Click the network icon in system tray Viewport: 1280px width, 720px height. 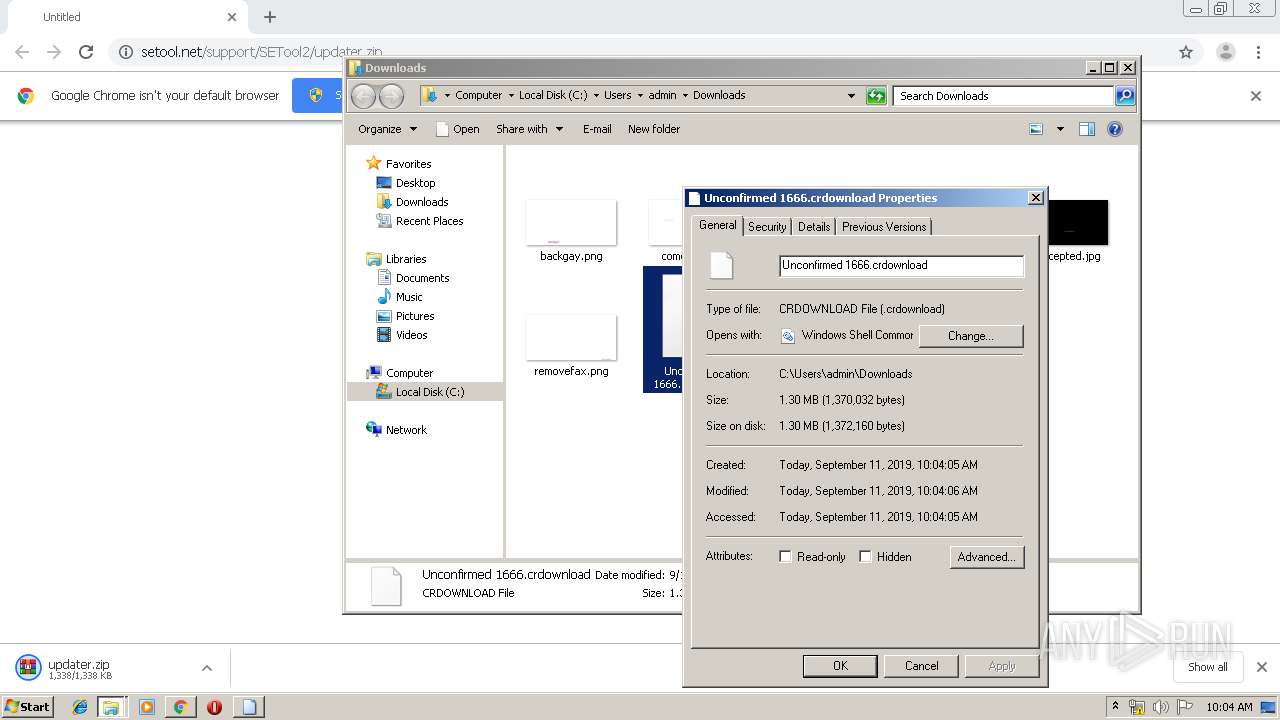[x=1137, y=707]
